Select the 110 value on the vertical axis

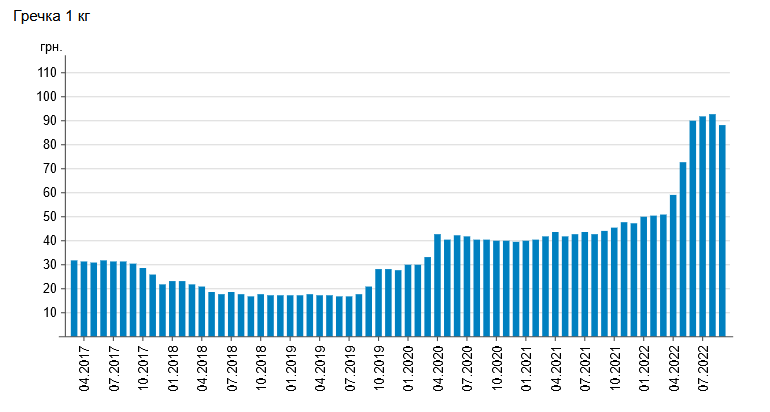(47, 73)
